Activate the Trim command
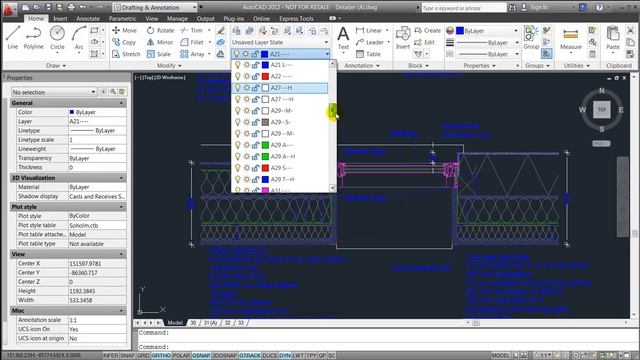 coord(191,30)
